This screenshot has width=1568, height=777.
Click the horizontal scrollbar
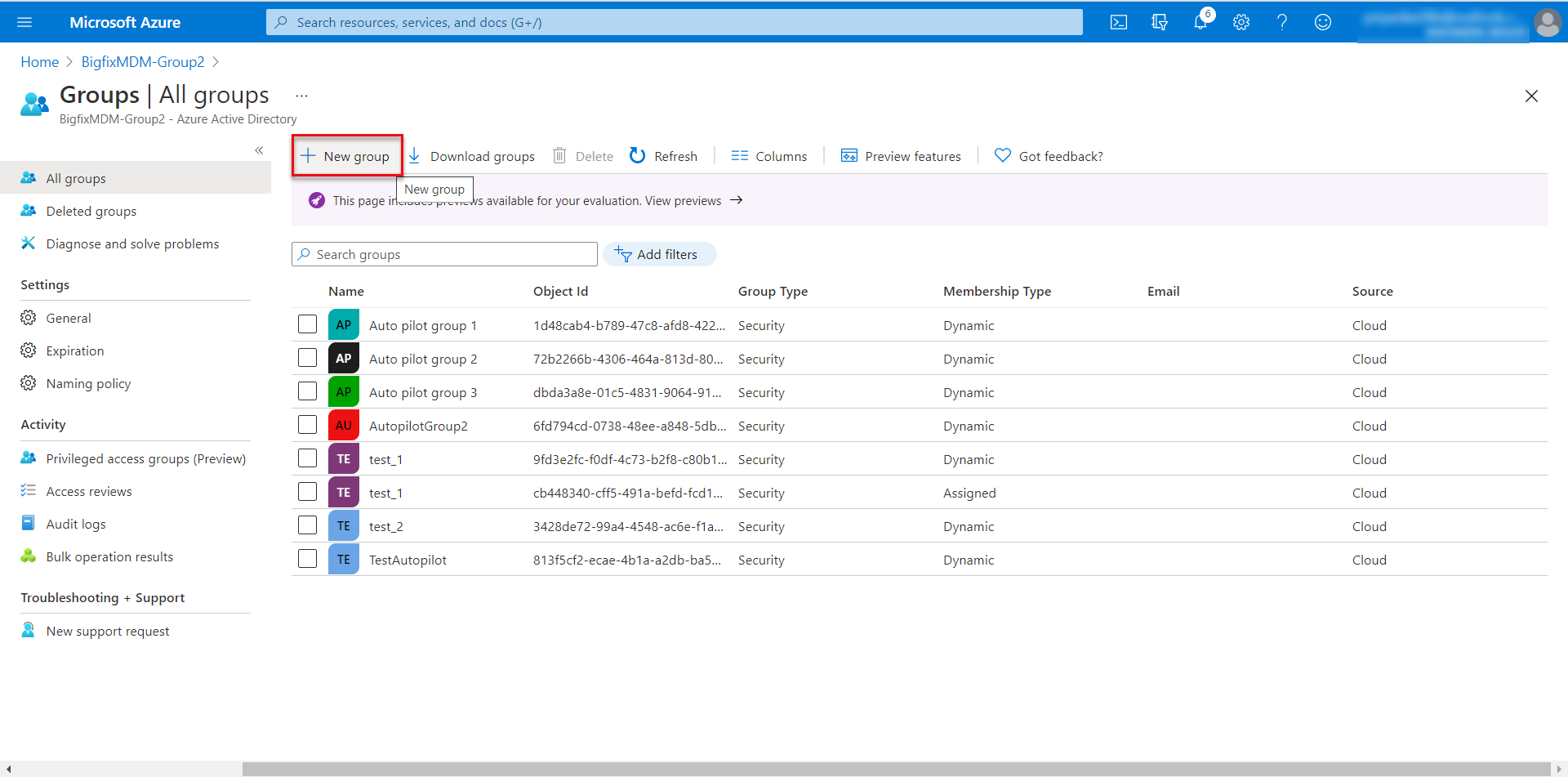click(896, 769)
